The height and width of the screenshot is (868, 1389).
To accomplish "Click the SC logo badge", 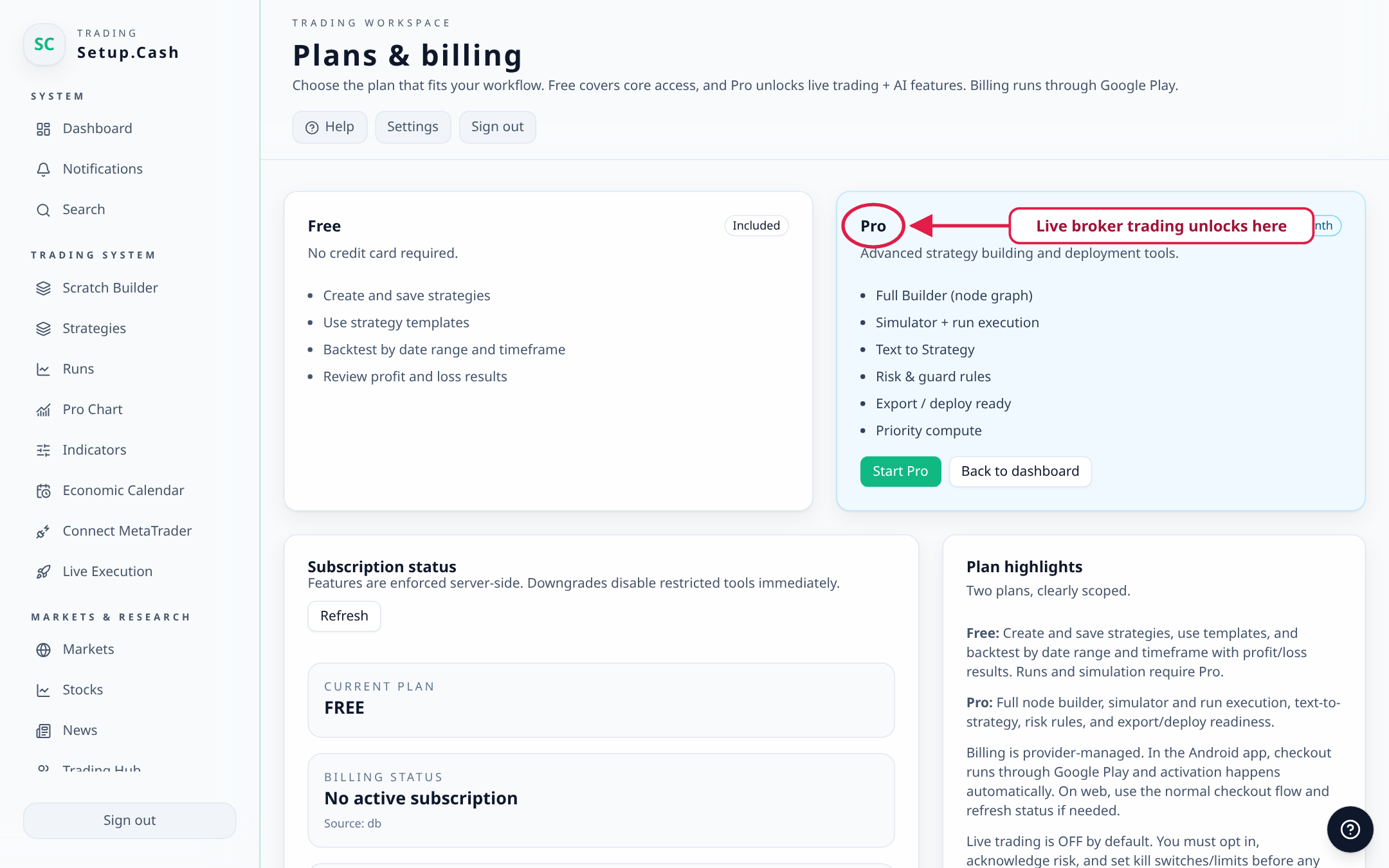I will [x=44, y=44].
